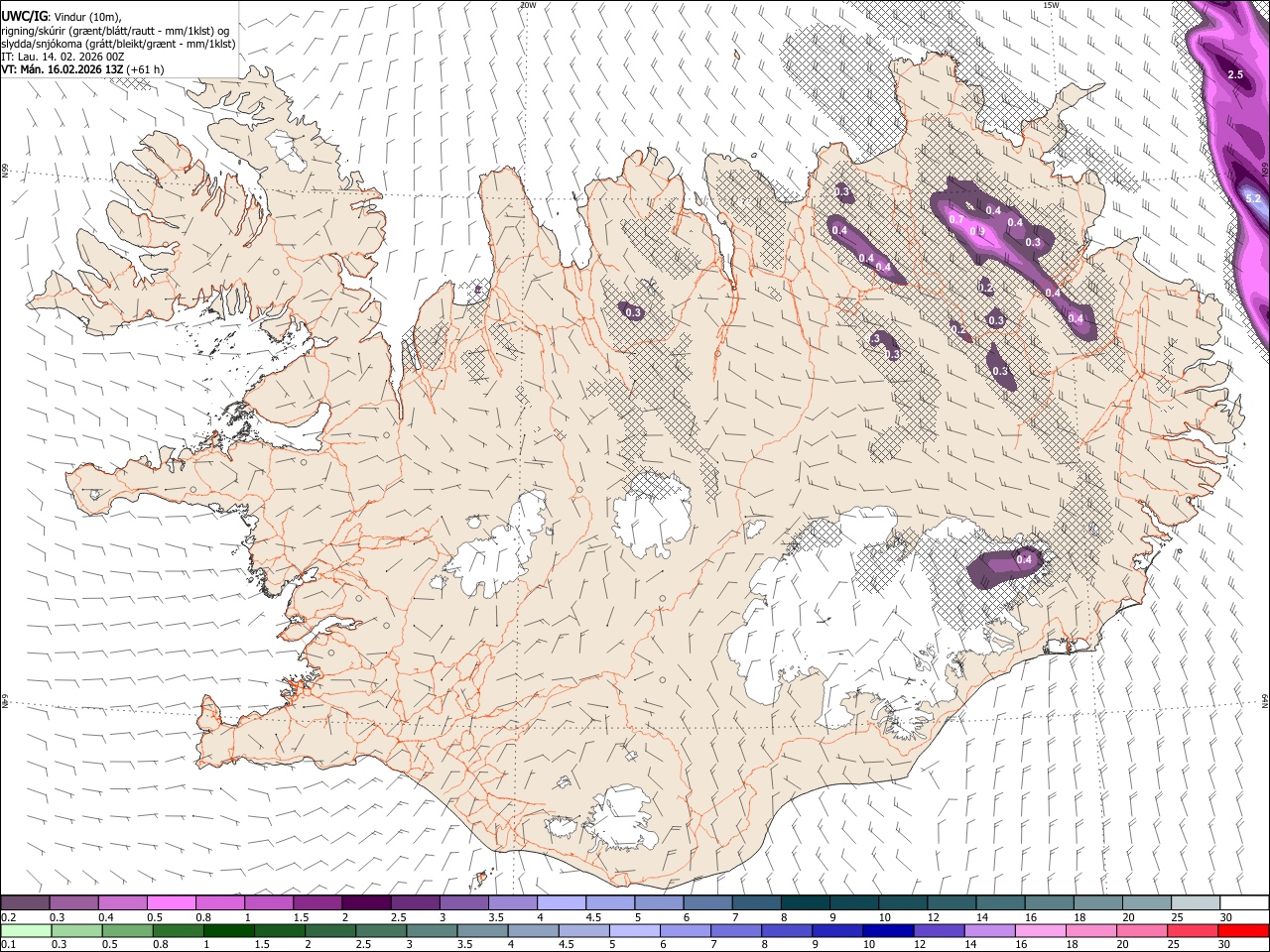Click the top-row legend swatch starting at 0.2
1270x952 pixels.
[x=25, y=903]
